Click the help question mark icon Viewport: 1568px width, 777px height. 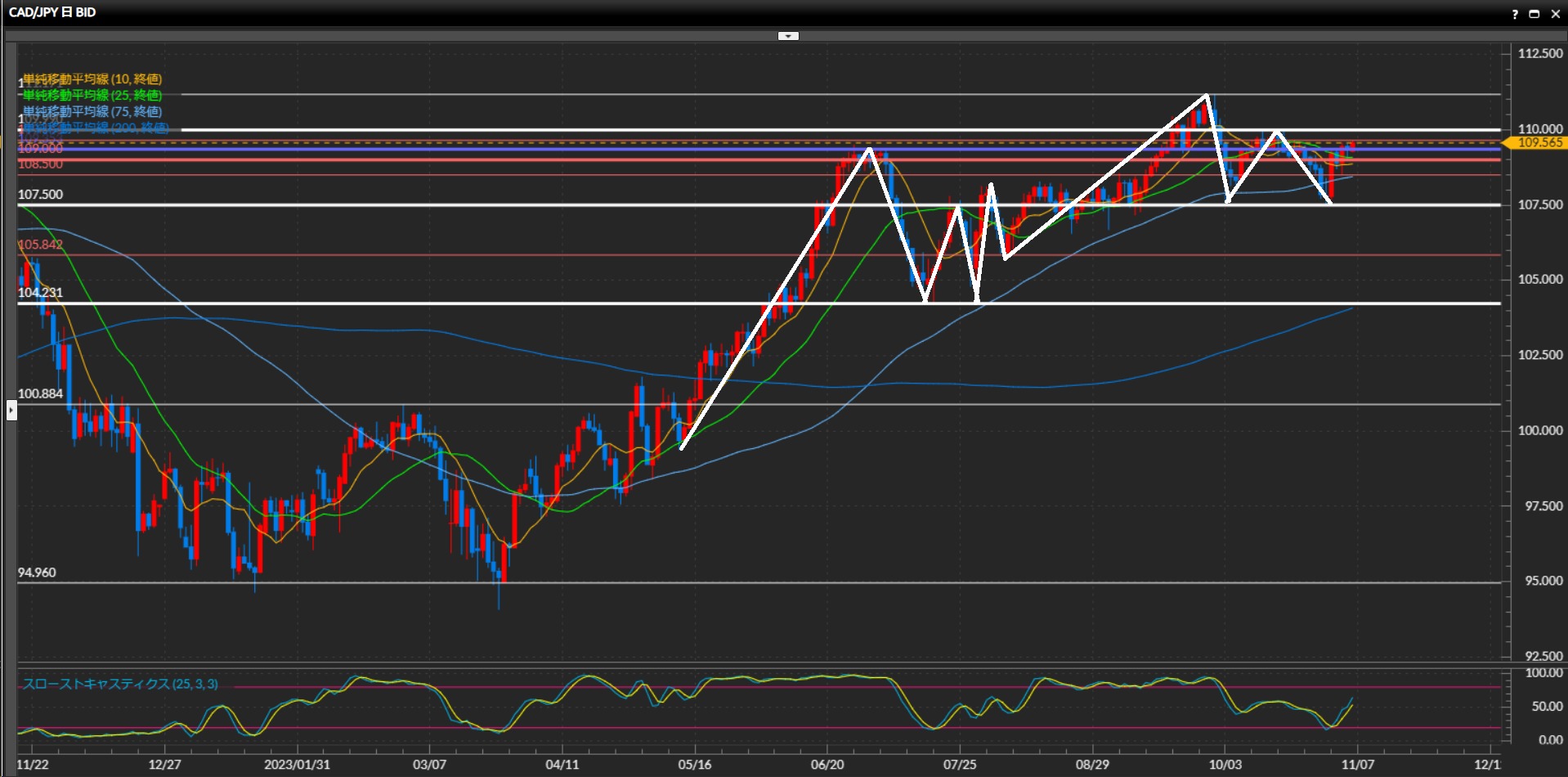(1515, 14)
